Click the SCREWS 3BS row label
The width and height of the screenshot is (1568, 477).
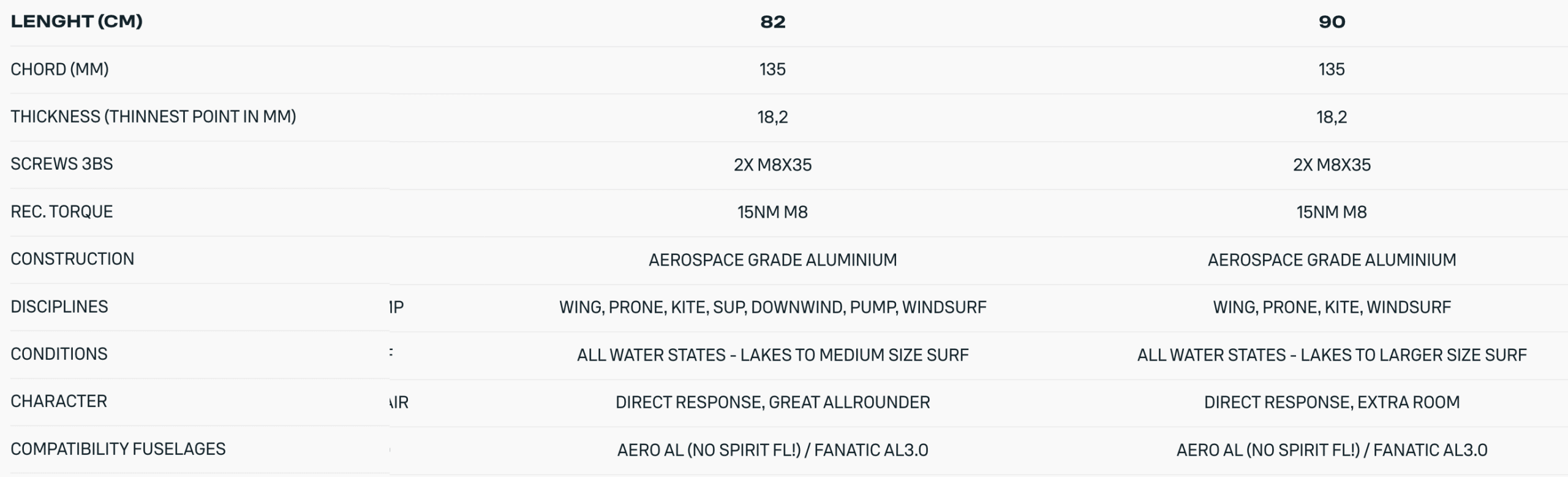tap(62, 164)
